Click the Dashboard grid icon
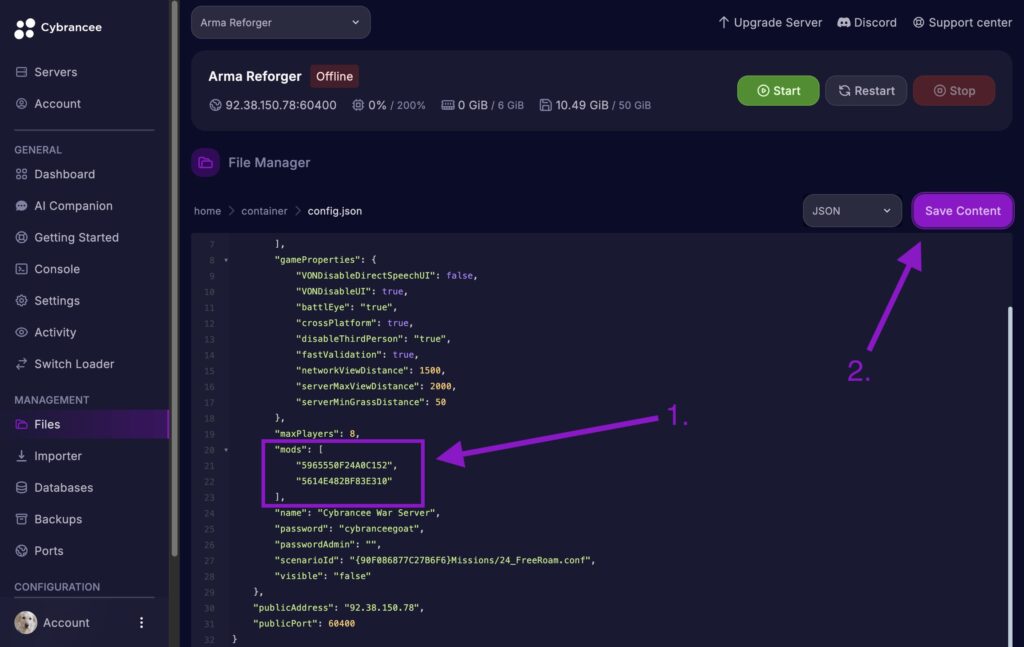The image size is (1024, 647). [22, 174]
